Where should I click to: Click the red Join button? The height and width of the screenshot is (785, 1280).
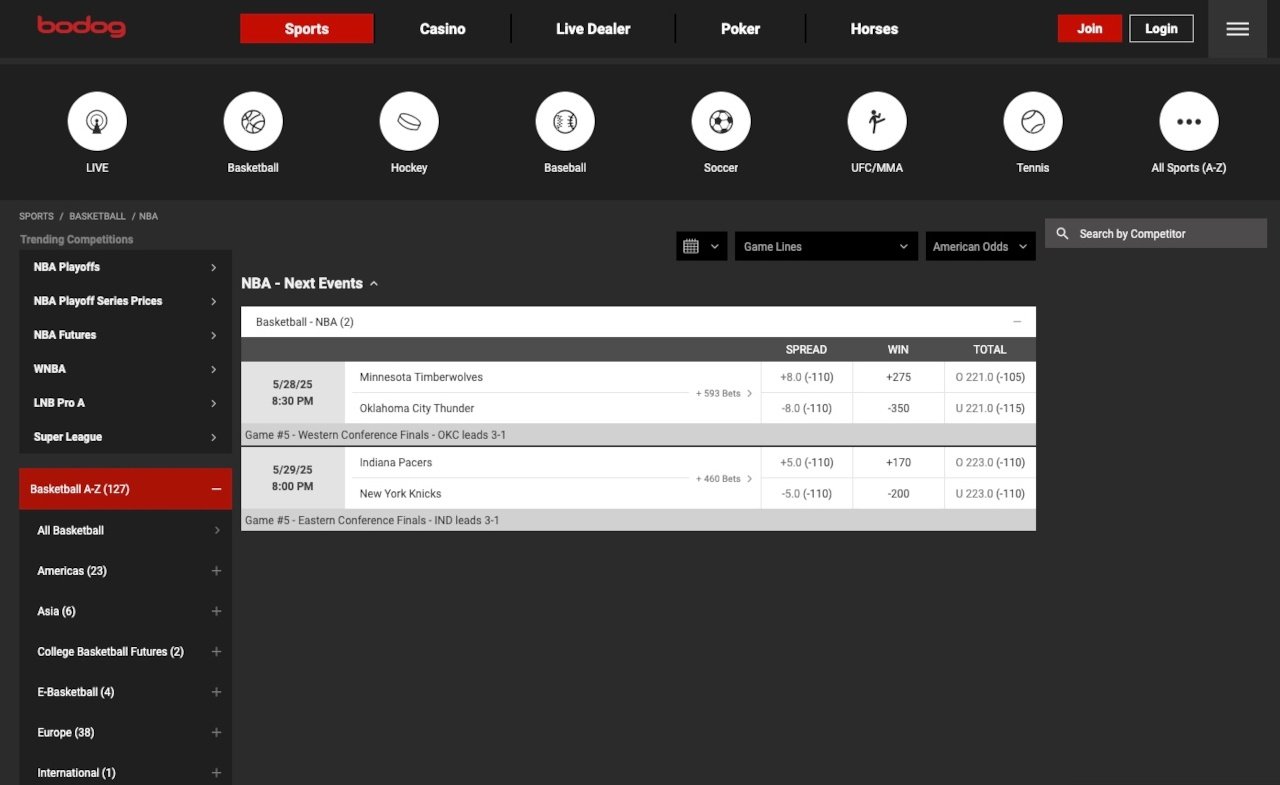(x=1090, y=29)
